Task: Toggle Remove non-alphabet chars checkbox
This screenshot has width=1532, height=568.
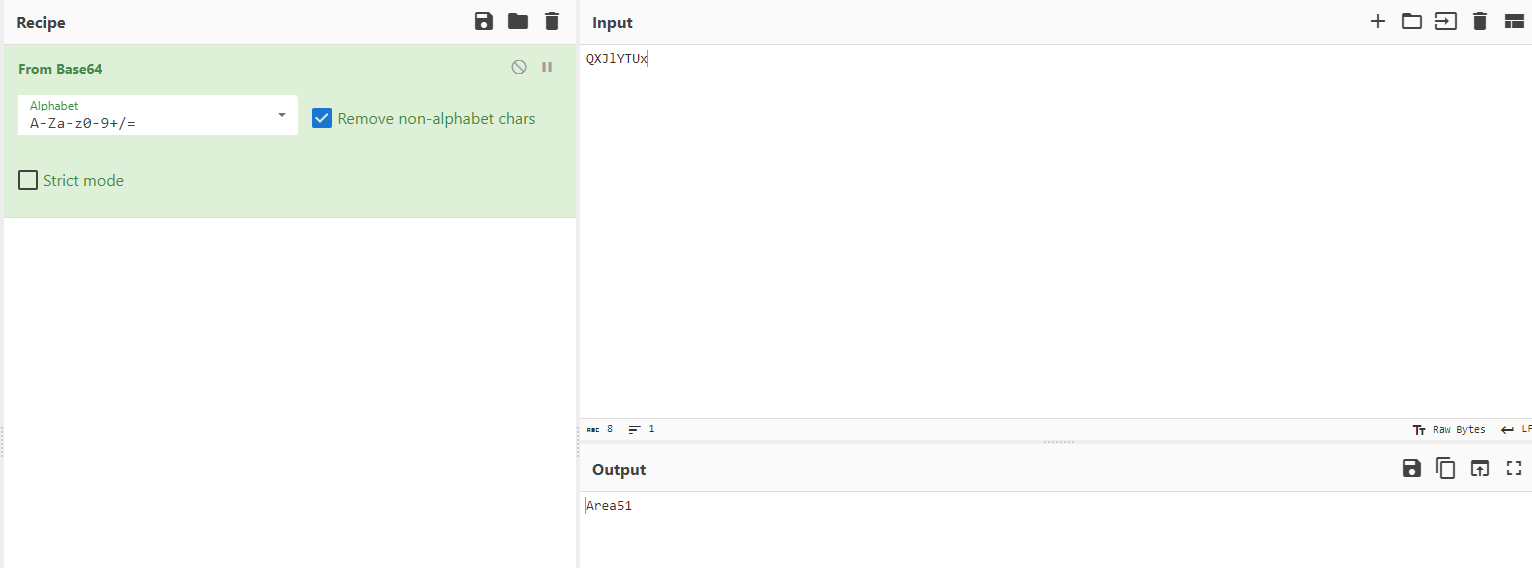Action: 322,119
